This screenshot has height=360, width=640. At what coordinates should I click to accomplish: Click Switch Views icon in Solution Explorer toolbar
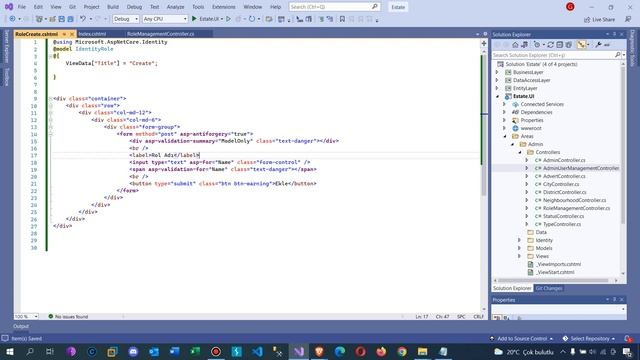click(524, 45)
